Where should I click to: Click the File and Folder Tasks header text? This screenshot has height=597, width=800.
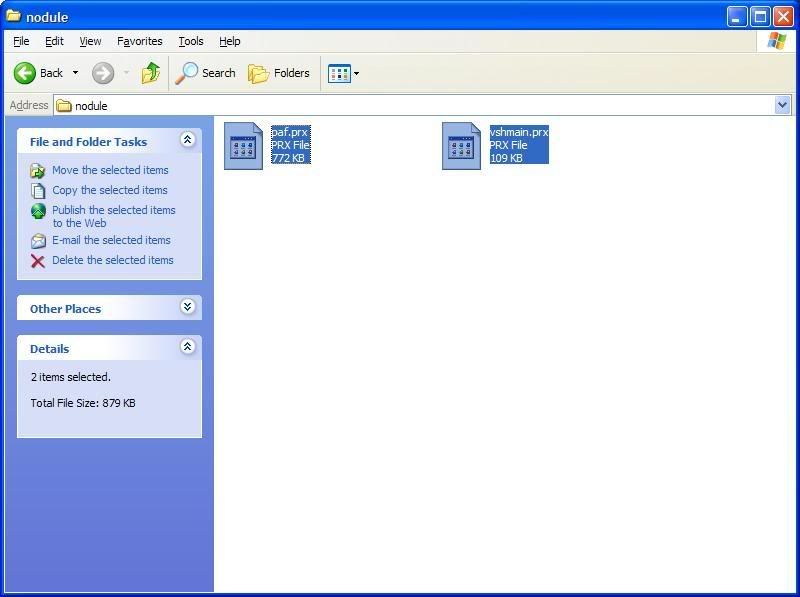[88, 142]
